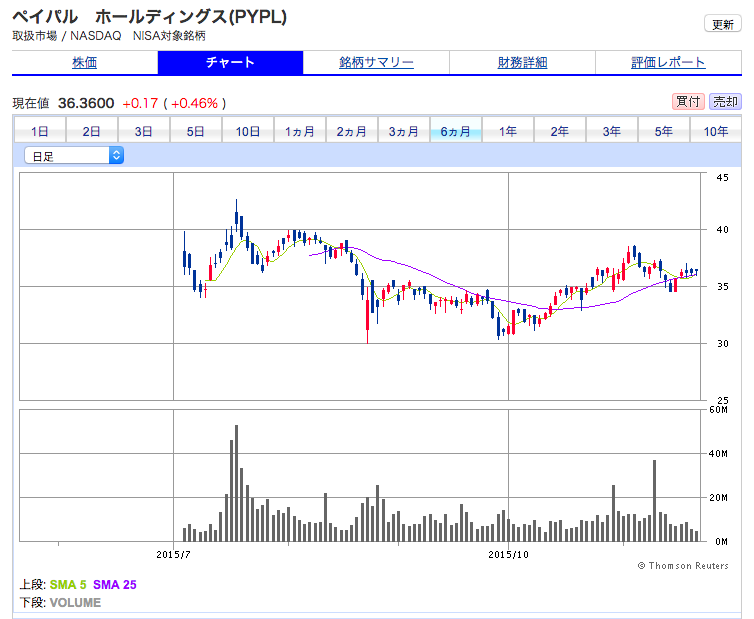The height and width of the screenshot is (619, 754).
Task: Set chart period to 3日
Action: (x=143, y=131)
